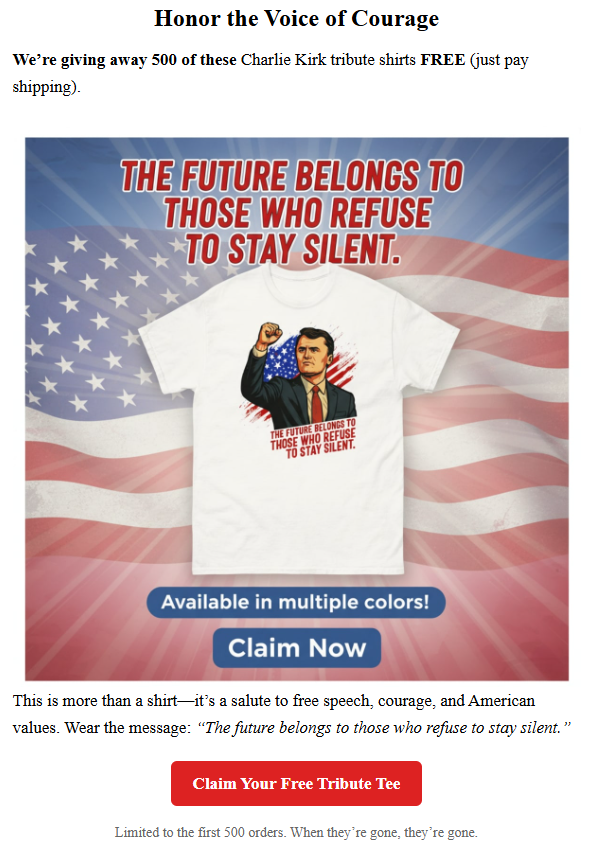This screenshot has width=596, height=850.
Task: Click the shirt's neck collar
Action: pyautogui.click(x=296, y=271)
